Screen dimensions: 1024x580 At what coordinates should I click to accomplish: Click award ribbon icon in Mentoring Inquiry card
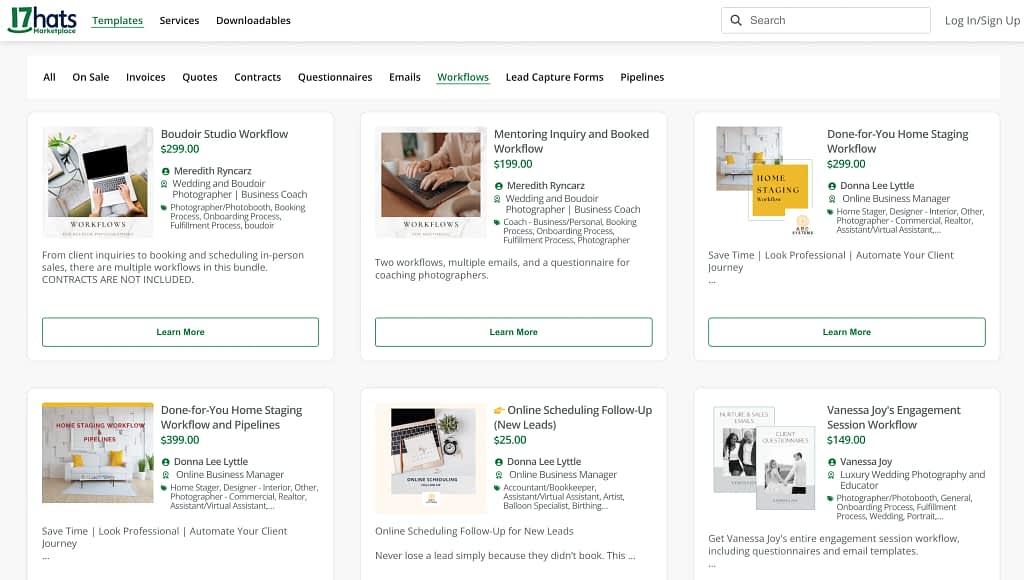click(x=498, y=199)
